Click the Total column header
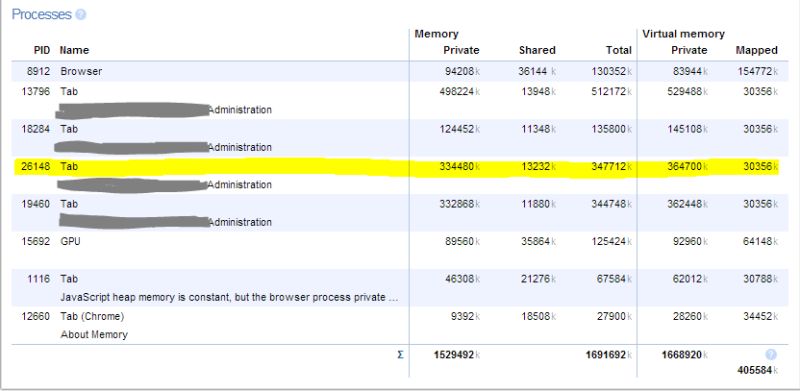This screenshot has height=391, width=800. coord(619,50)
